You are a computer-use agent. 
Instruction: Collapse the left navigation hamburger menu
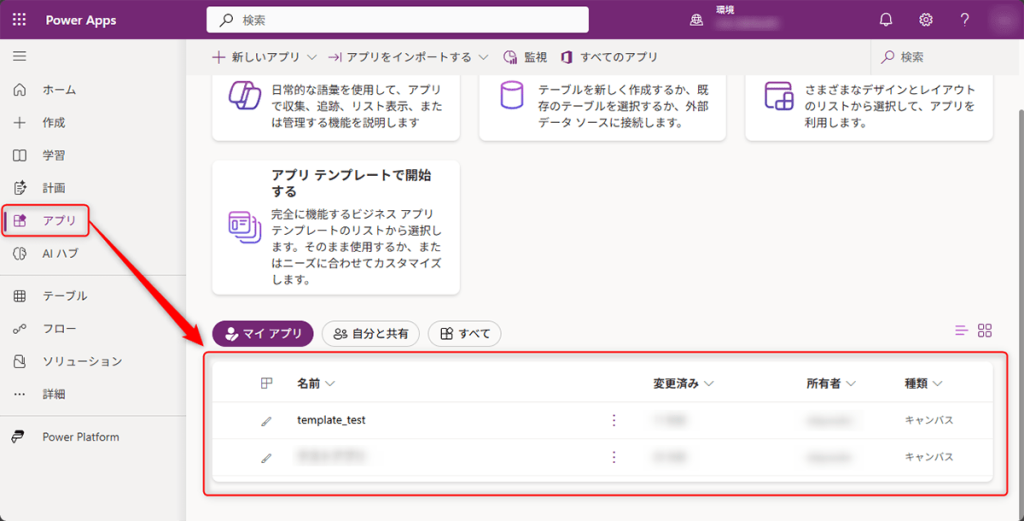20,57
